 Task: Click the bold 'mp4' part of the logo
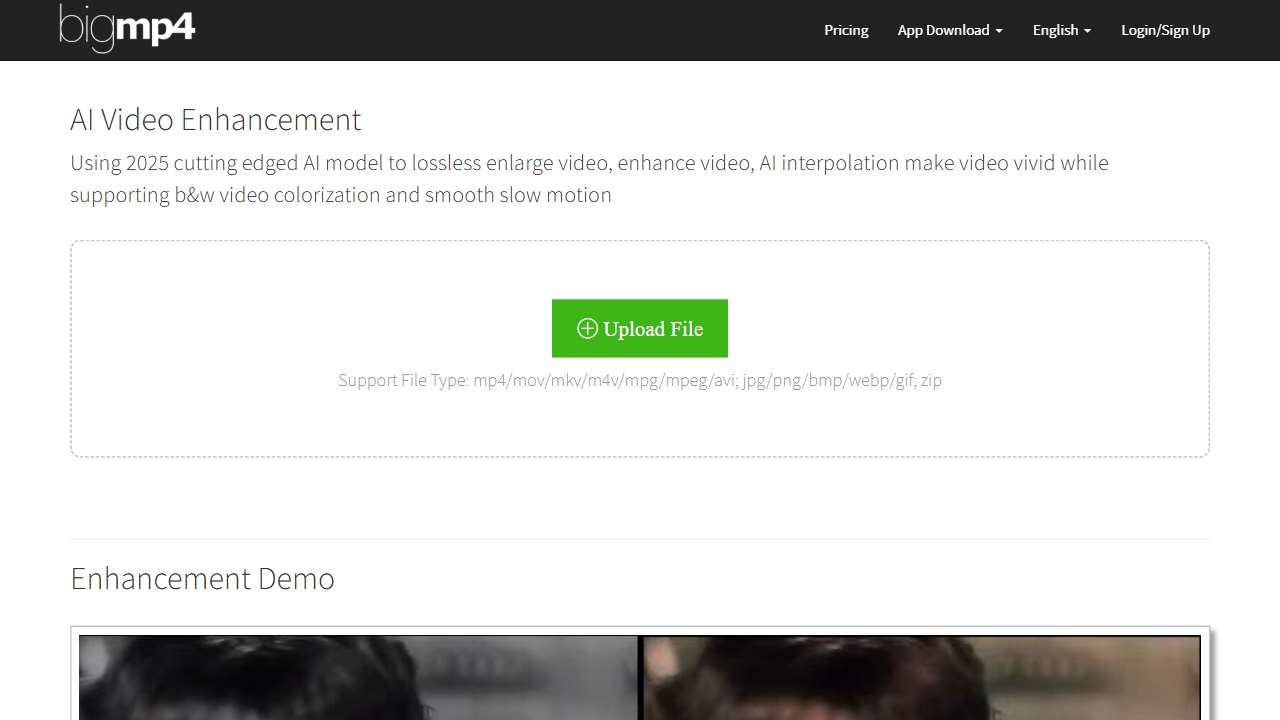[x=156, y=28]
